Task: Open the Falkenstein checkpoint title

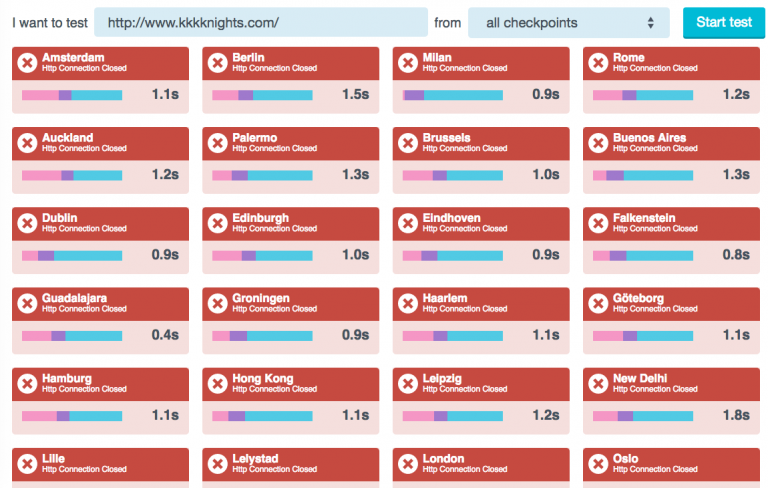Action: pyautogui.click(x=644, y=218)
